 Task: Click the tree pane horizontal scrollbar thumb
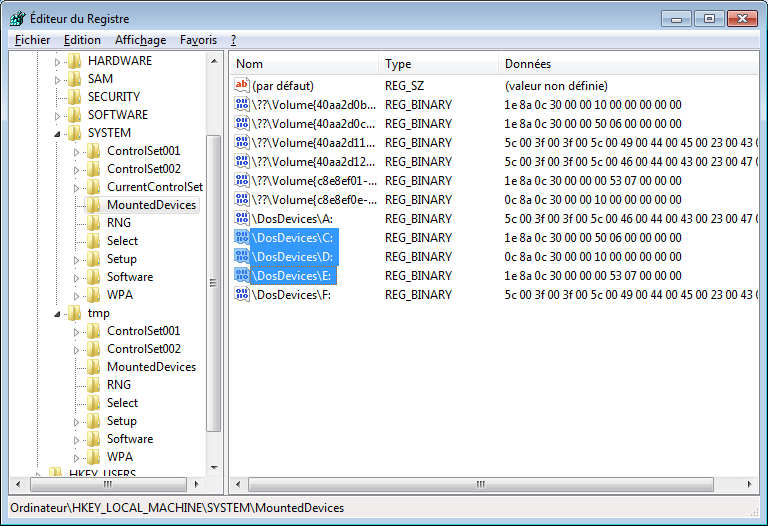coord(108,484)
